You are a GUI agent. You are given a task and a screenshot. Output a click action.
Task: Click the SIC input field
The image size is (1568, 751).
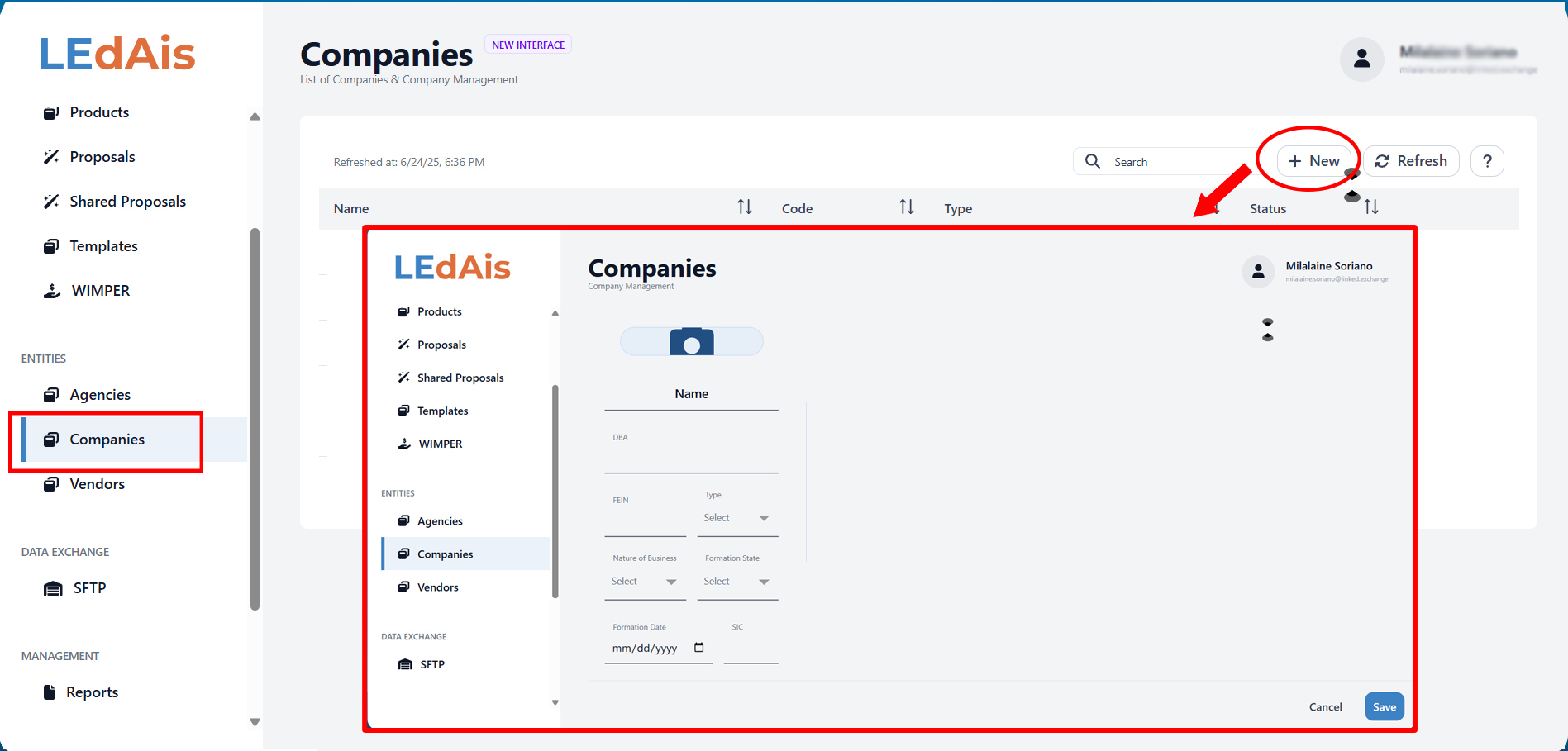coord(751,649)
